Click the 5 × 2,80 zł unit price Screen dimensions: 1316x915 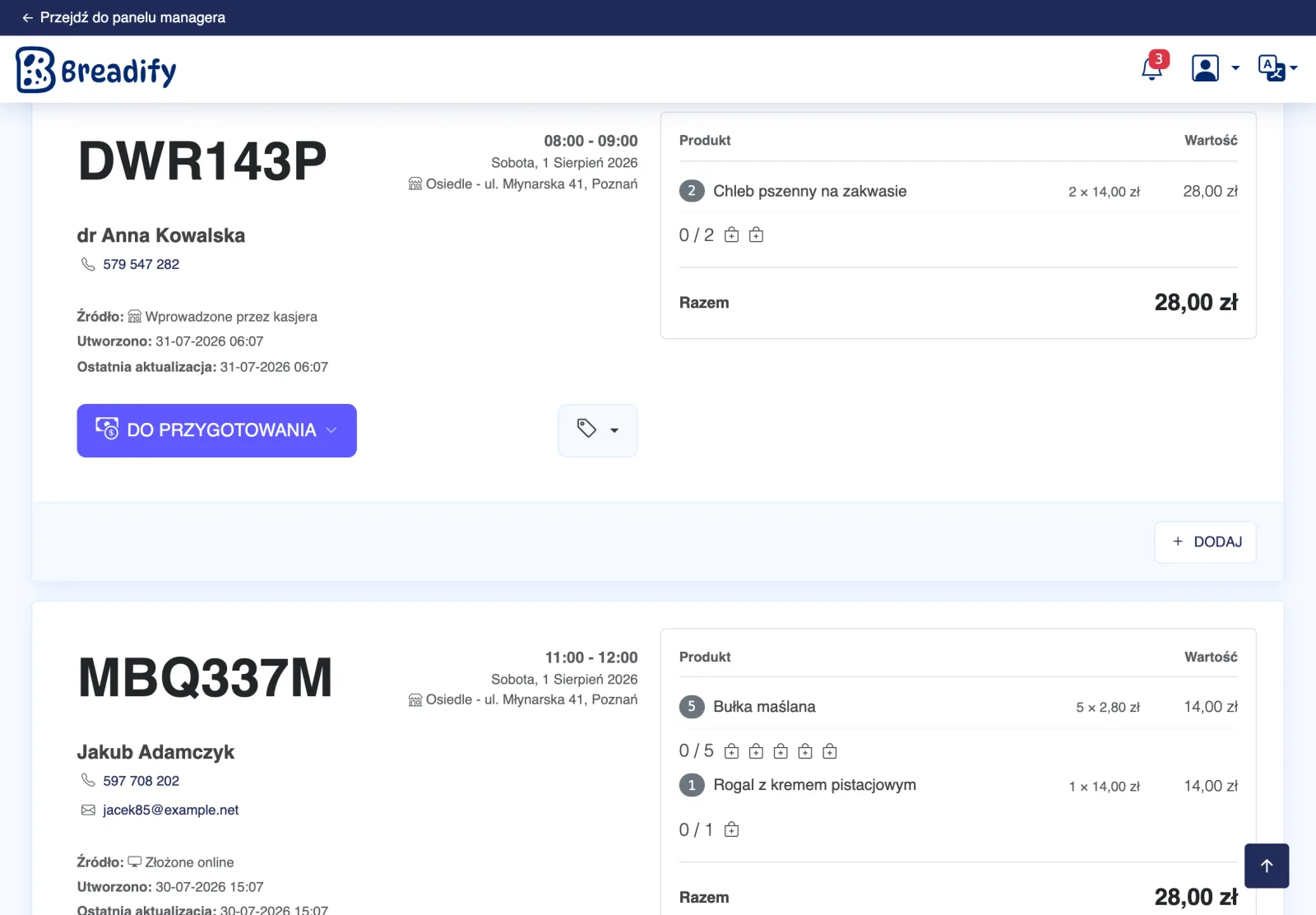(1108, 708)
